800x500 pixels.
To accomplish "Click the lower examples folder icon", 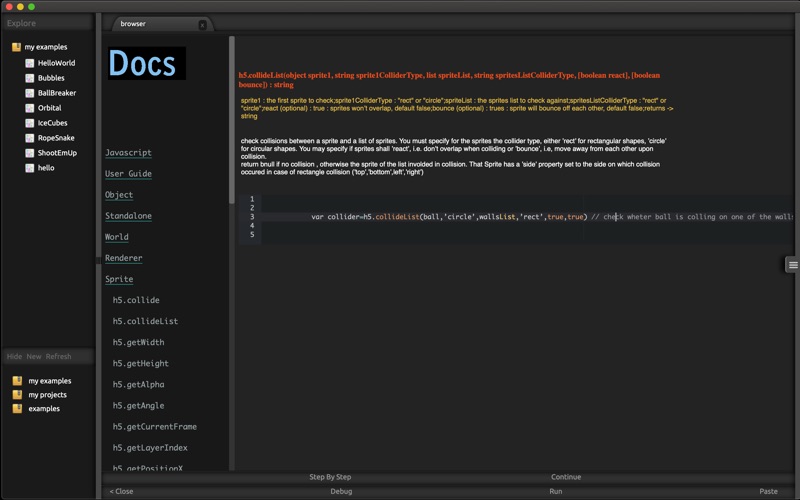I will point(17,408).
